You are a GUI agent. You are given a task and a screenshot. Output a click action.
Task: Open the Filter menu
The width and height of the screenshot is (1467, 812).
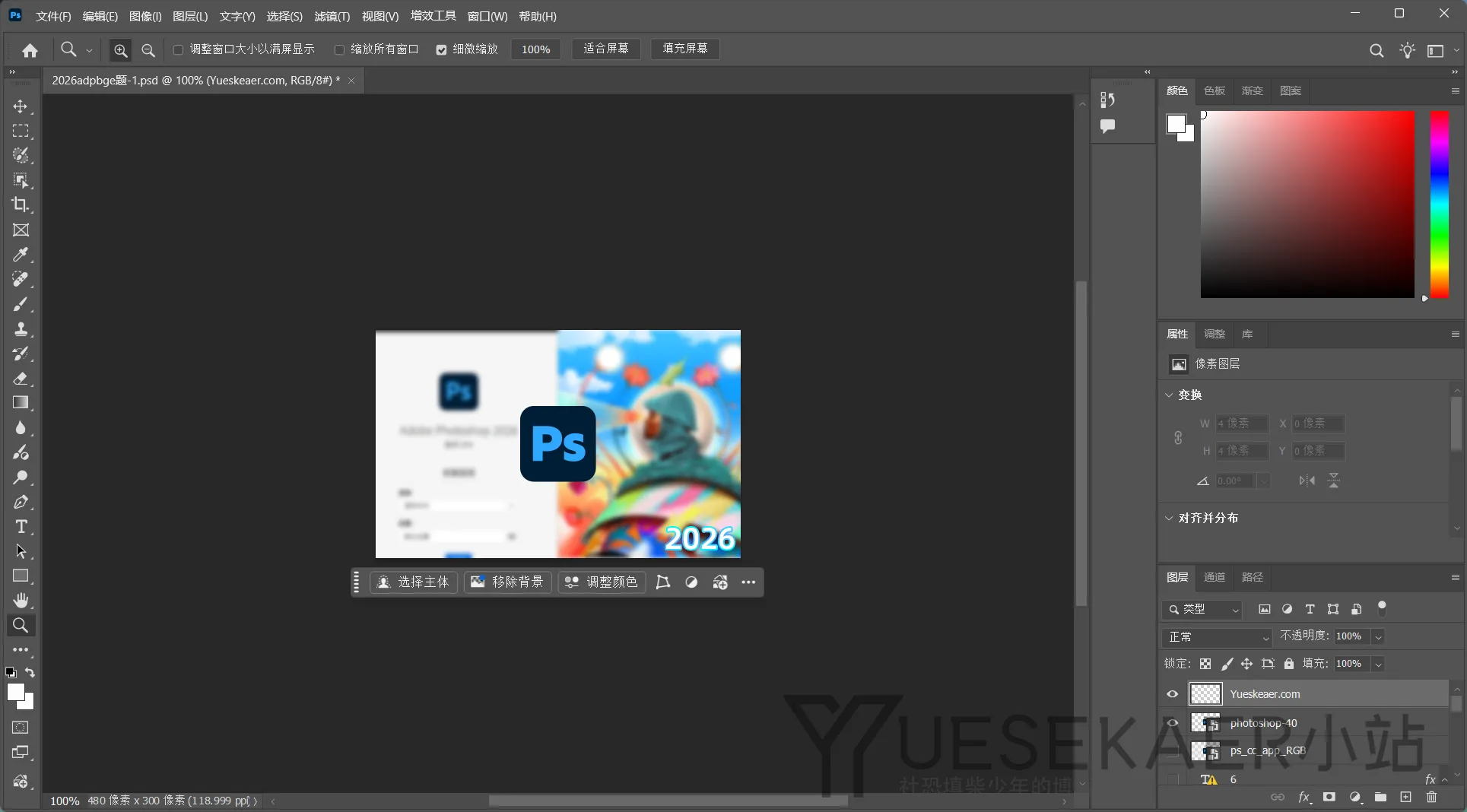click(332, 16)
